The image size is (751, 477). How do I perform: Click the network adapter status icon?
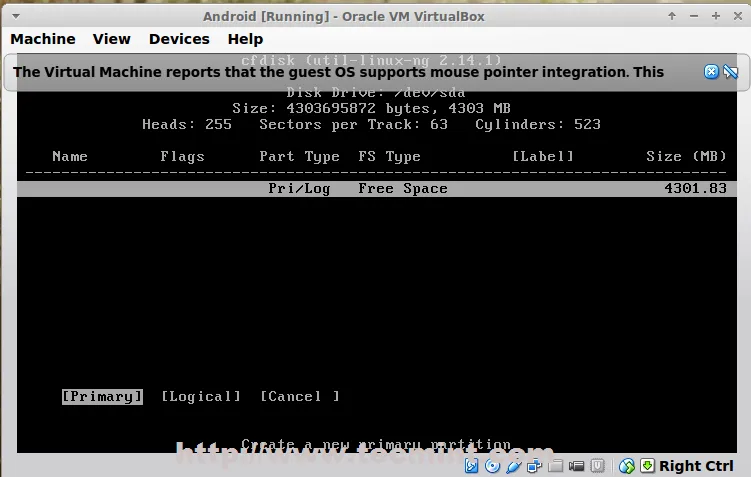click(x=534, y=466)
